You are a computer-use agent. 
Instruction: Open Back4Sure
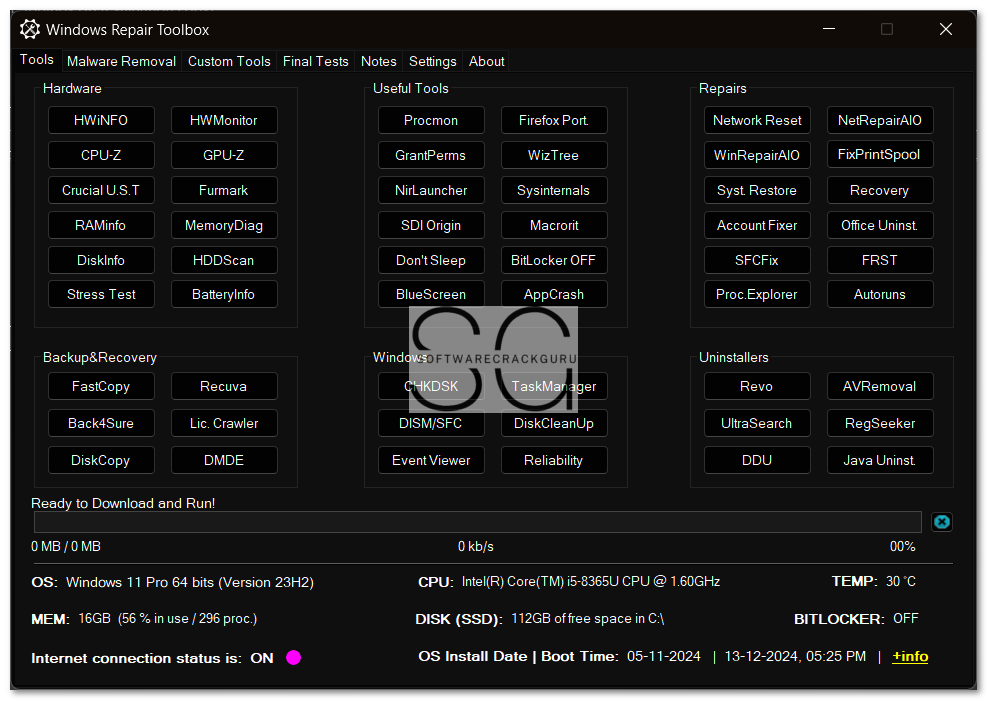(101, 423)
